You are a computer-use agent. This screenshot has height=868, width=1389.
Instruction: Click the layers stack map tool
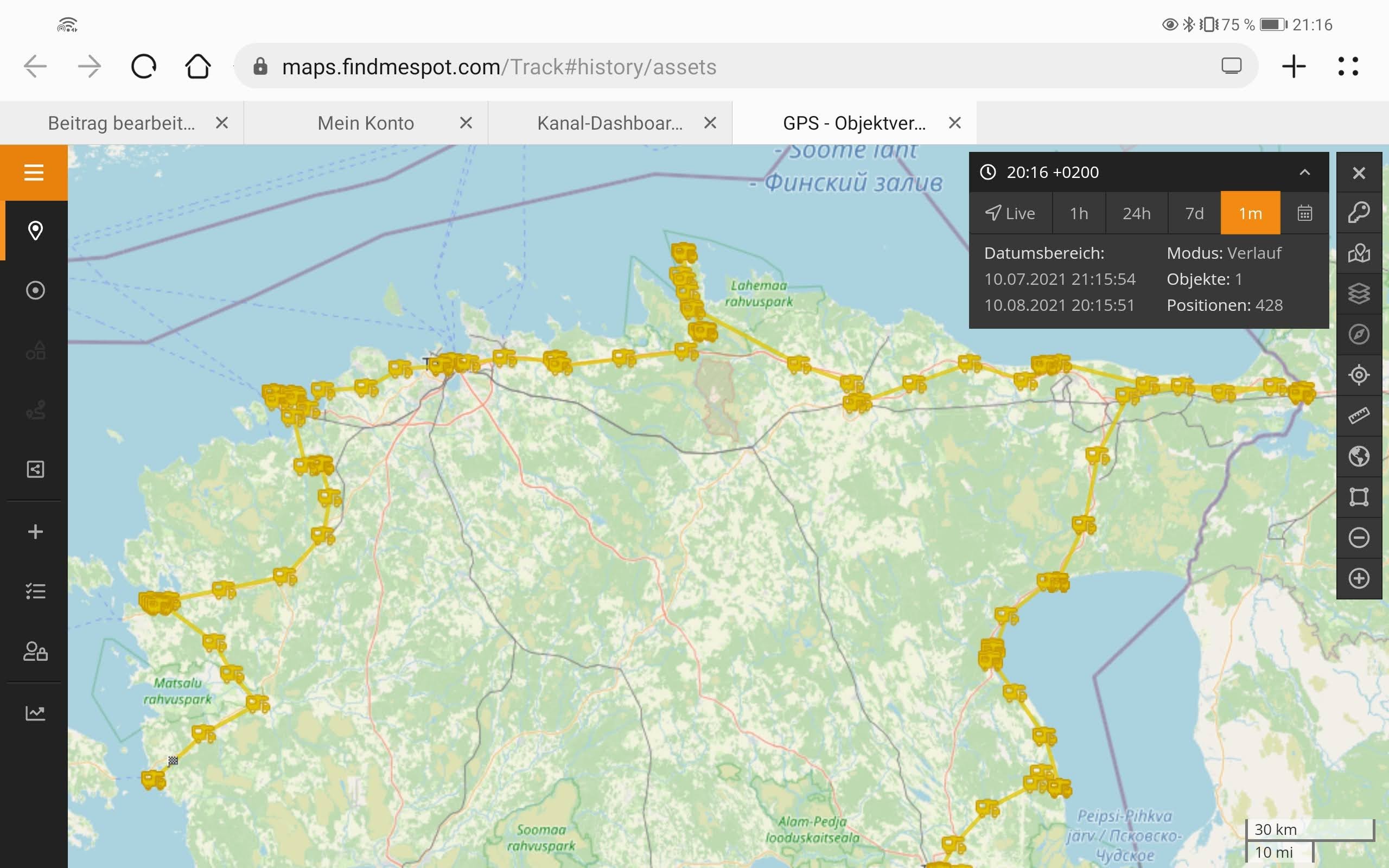tap(1359, 293)
